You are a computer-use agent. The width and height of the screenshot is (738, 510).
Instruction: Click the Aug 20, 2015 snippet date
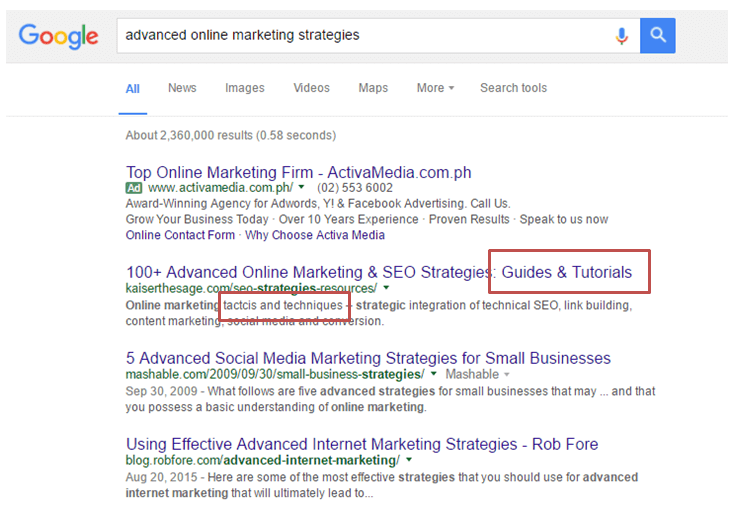click(161, 478)
